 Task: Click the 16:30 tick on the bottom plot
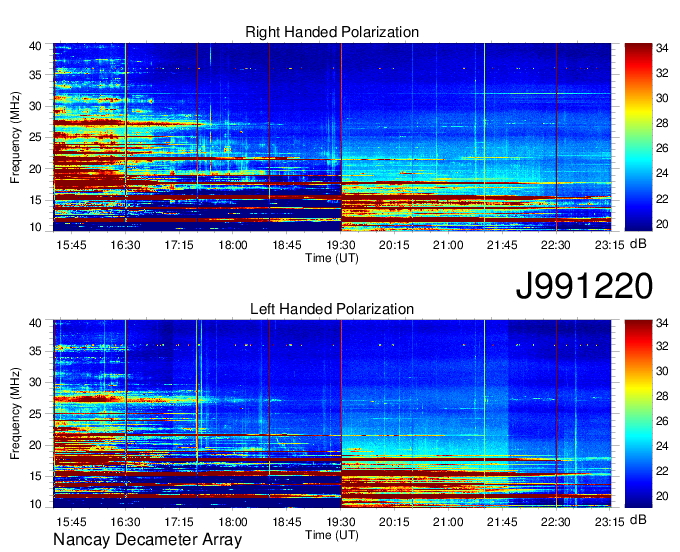[x=125, y=522]
